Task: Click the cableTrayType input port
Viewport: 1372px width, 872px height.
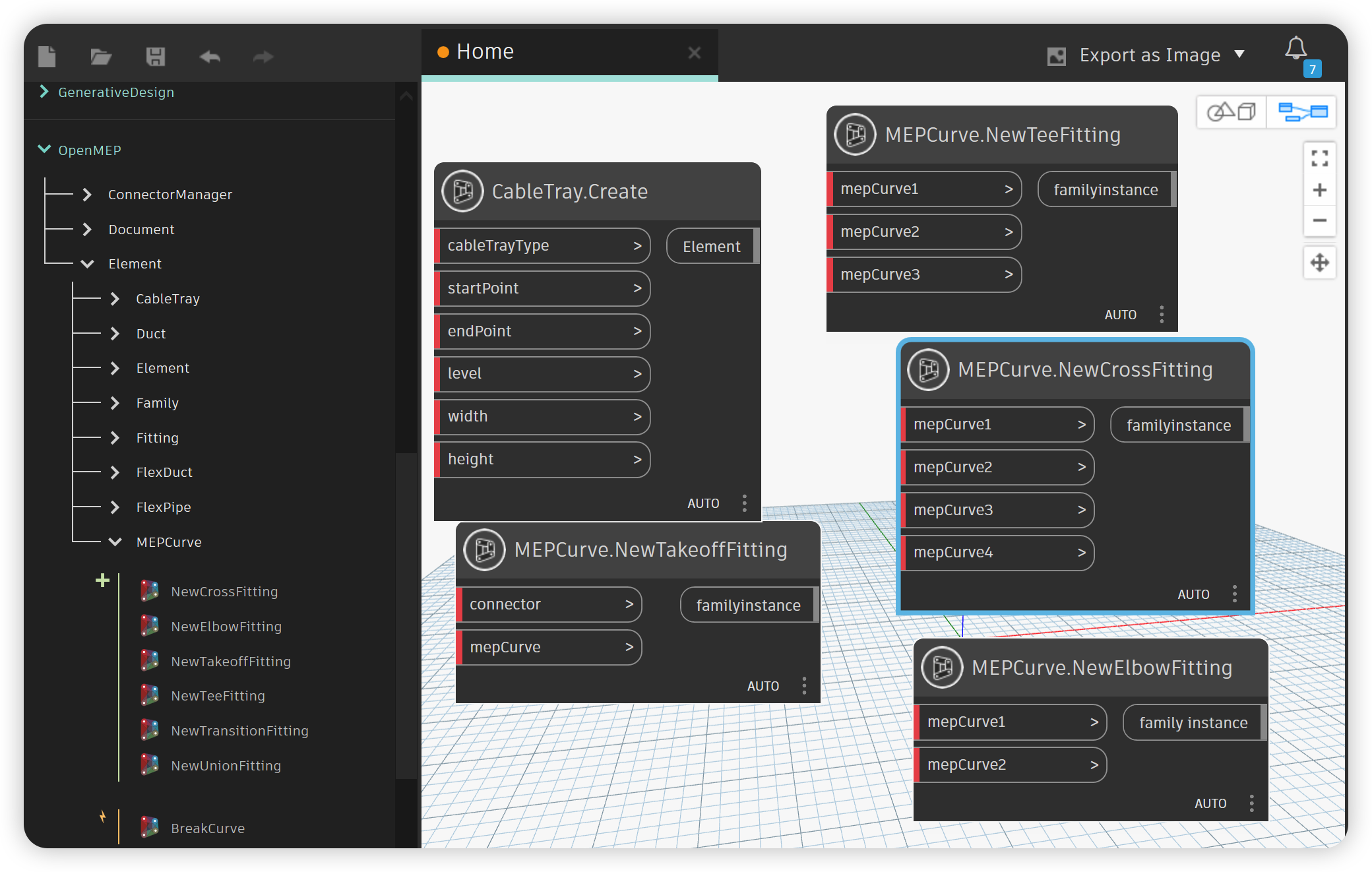Action: [x=542, y=245]
